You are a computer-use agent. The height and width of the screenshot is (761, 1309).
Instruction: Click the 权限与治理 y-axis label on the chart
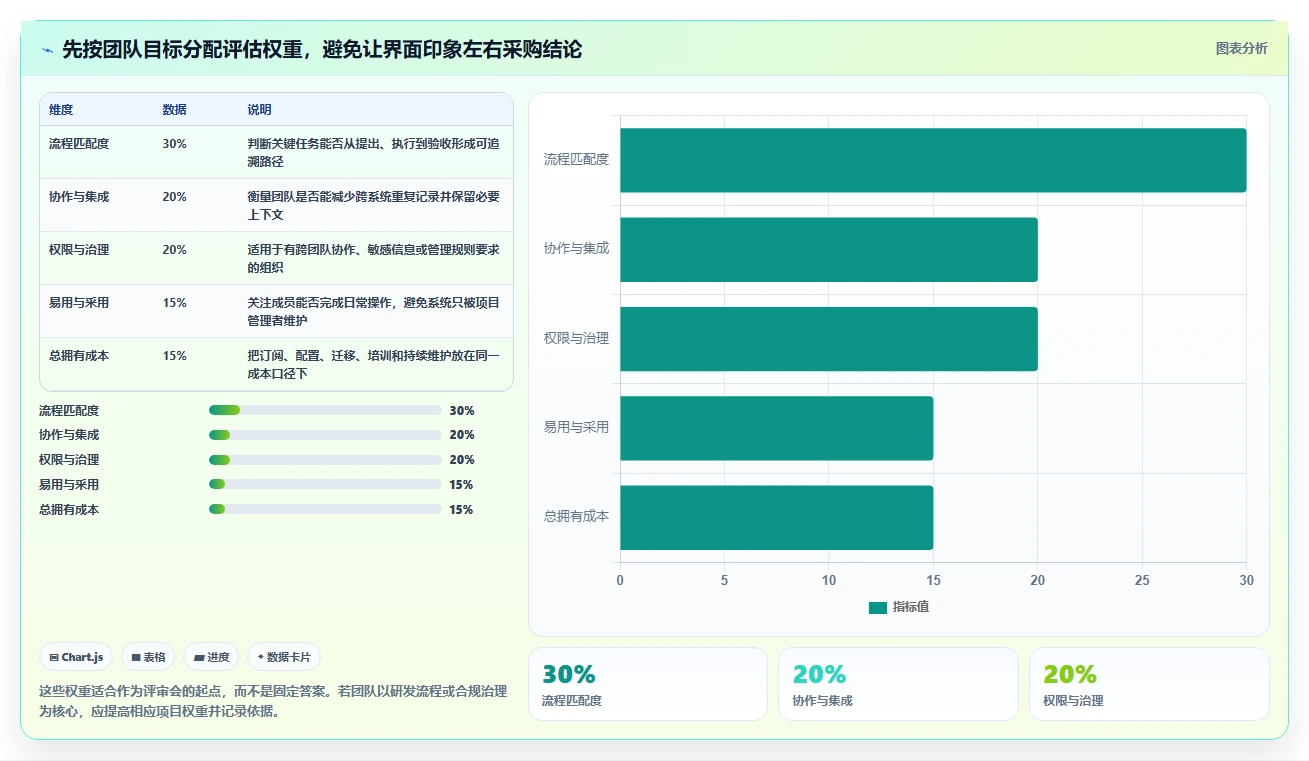pyautogui.click(x=576, y=338)
